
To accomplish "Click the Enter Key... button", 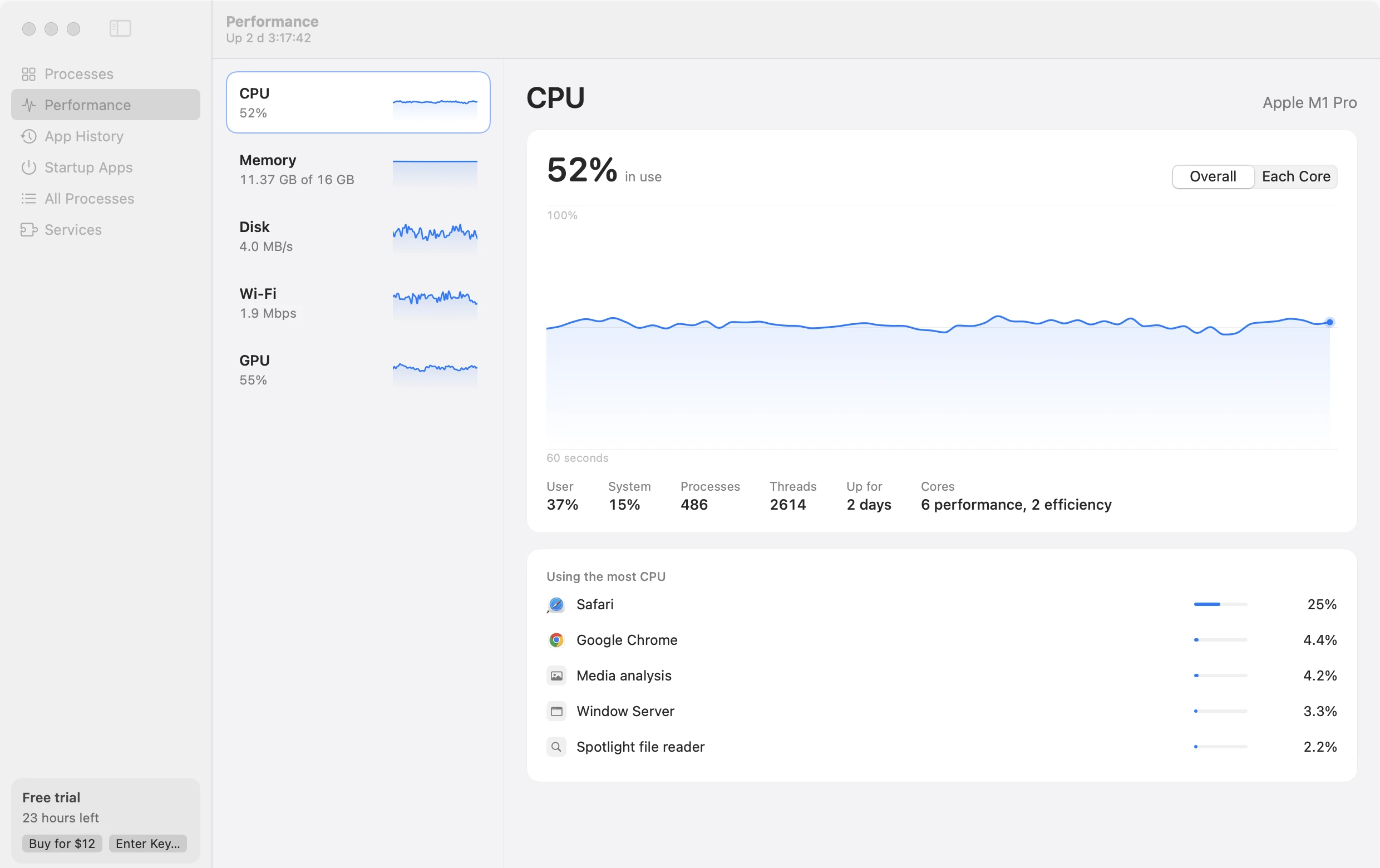I will [148, 843].
